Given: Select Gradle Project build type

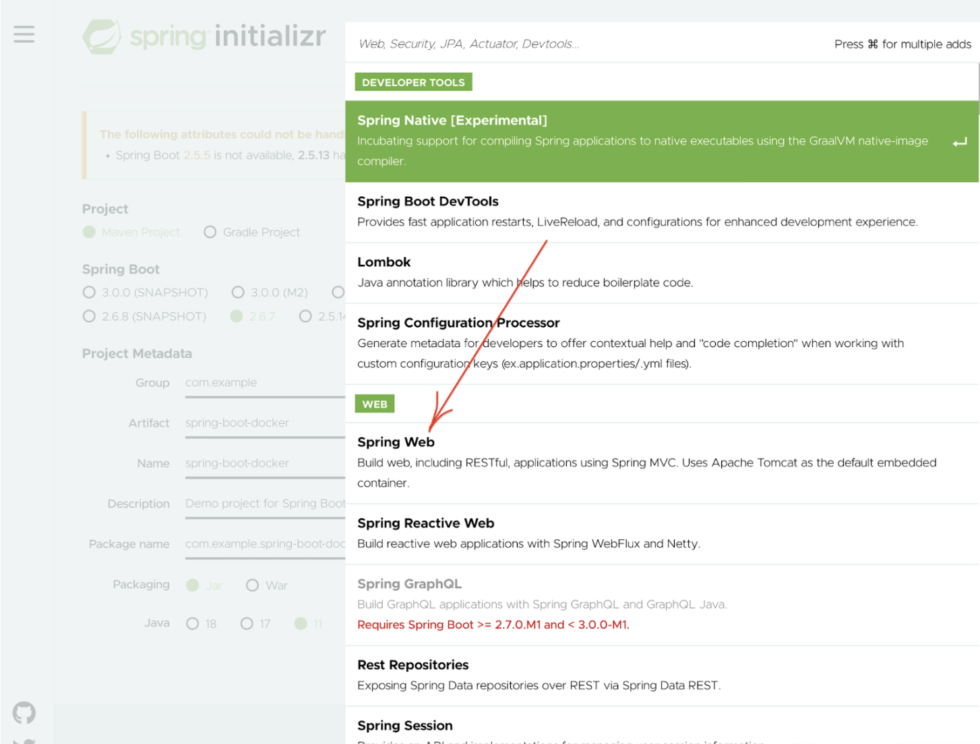Looking at the screenshot, I should pos(210,232).
